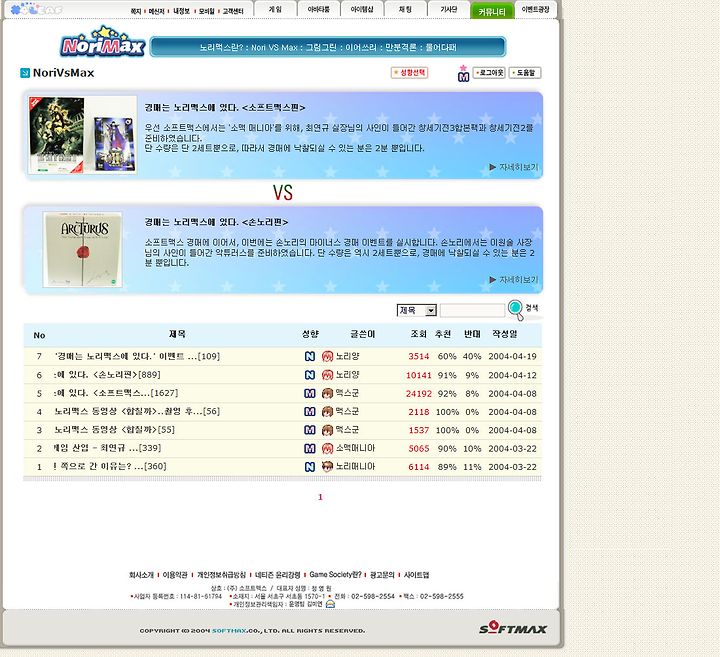Click 맥스군 avatar icon in post 3 row
The width and height of the screenshot is (720, 657).
327,430
